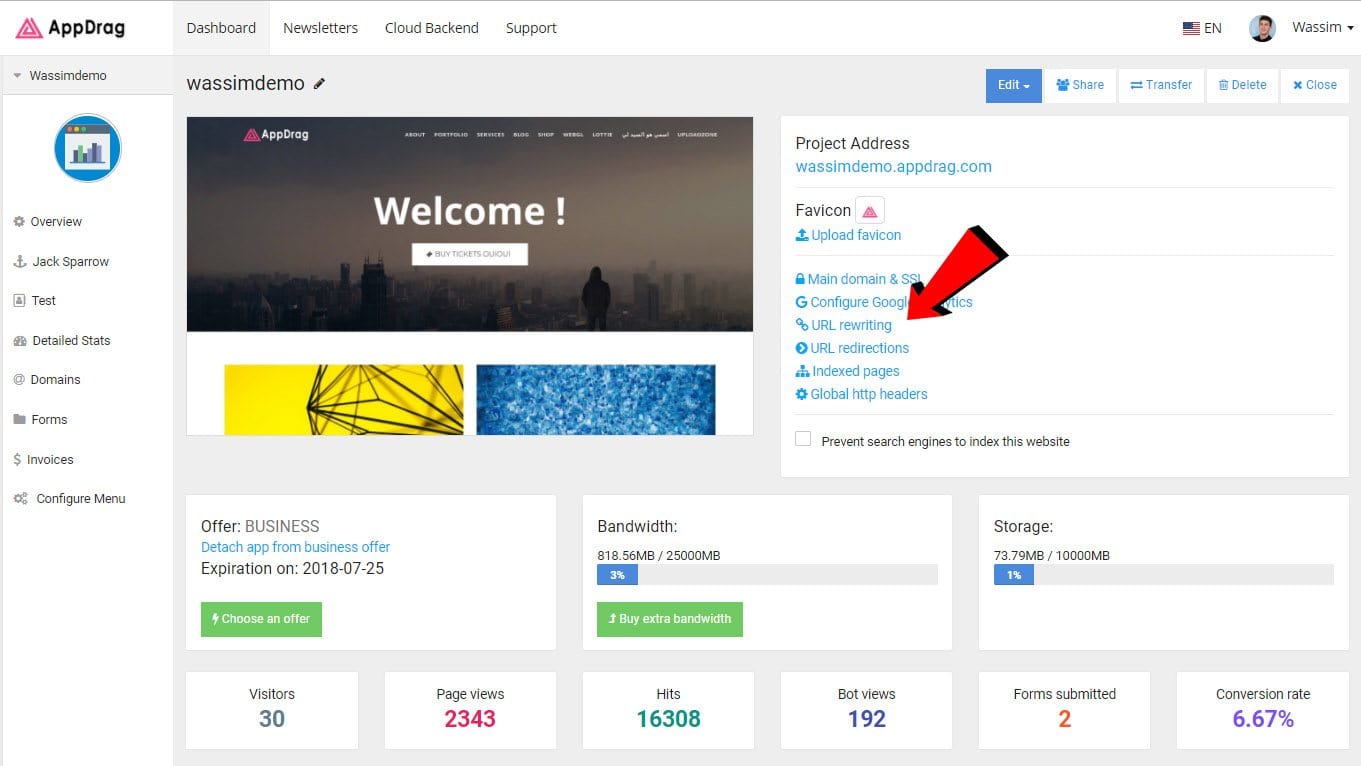Click the arrow circle icon for URL redirections
The width and height of the screenshot is (1361, 766).
click(801, 348)
